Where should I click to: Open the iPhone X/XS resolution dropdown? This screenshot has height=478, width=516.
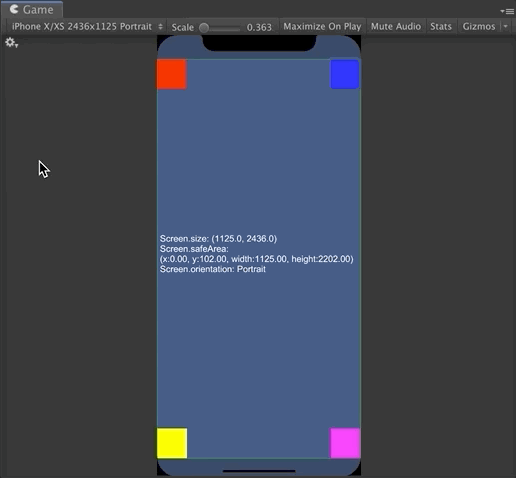(x=87, y=27)
